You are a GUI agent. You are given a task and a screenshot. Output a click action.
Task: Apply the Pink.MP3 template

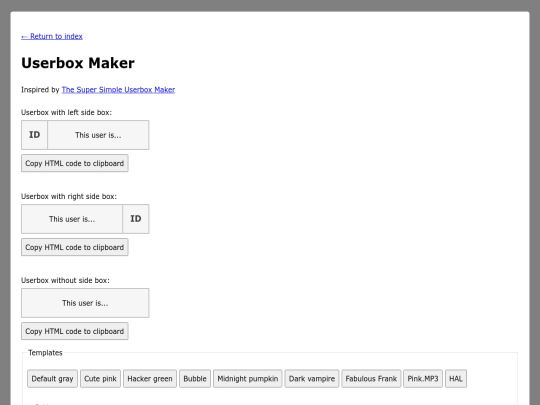423,379
